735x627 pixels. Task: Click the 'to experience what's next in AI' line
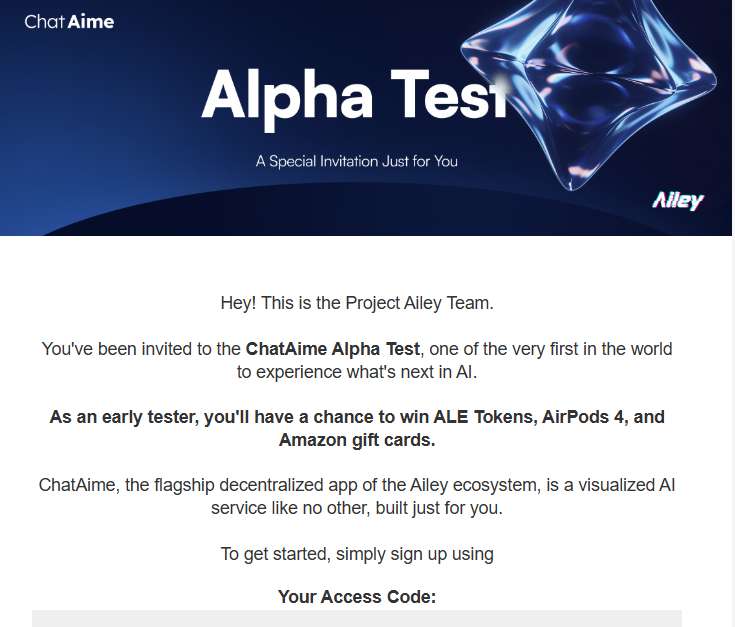(x=357, y=372)
